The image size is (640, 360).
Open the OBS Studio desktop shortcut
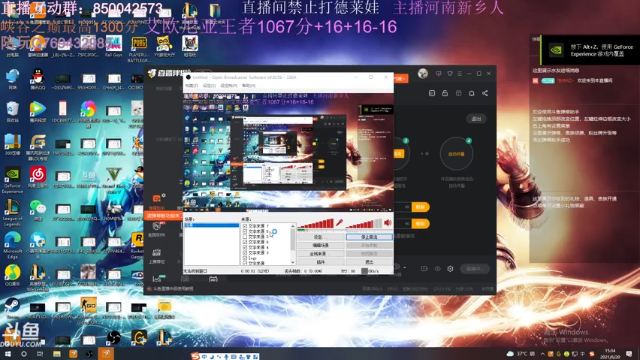pyautogui.click(x=113, y=338)
